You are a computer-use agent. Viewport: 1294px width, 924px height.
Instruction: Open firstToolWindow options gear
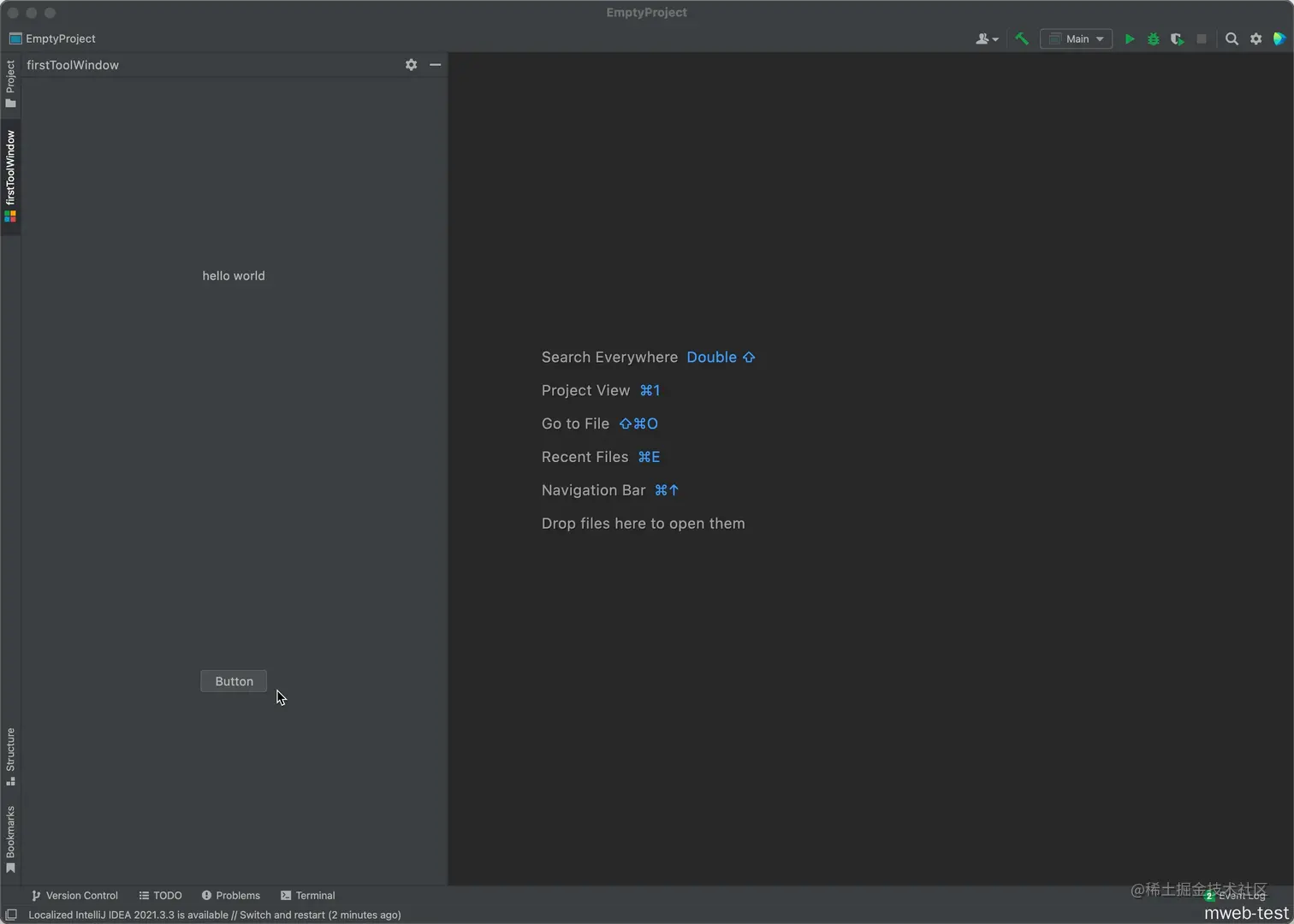pos(411,65)
